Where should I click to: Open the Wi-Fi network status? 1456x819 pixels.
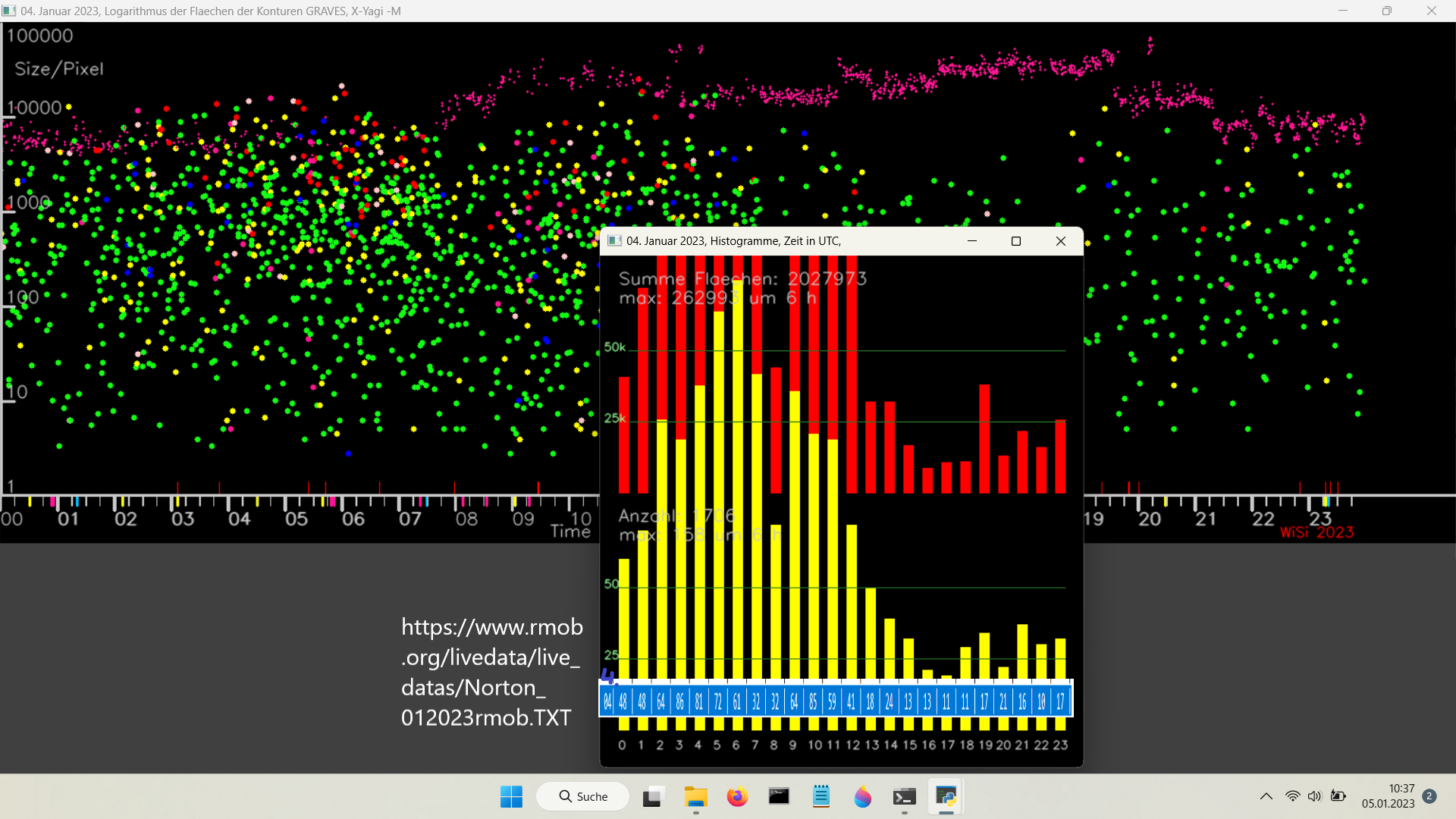pos(1292,796)
